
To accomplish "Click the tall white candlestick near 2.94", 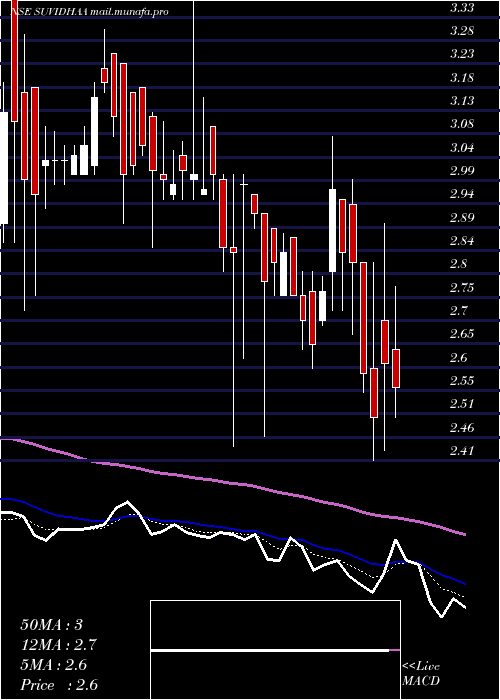I will click(x=332, y=230).
